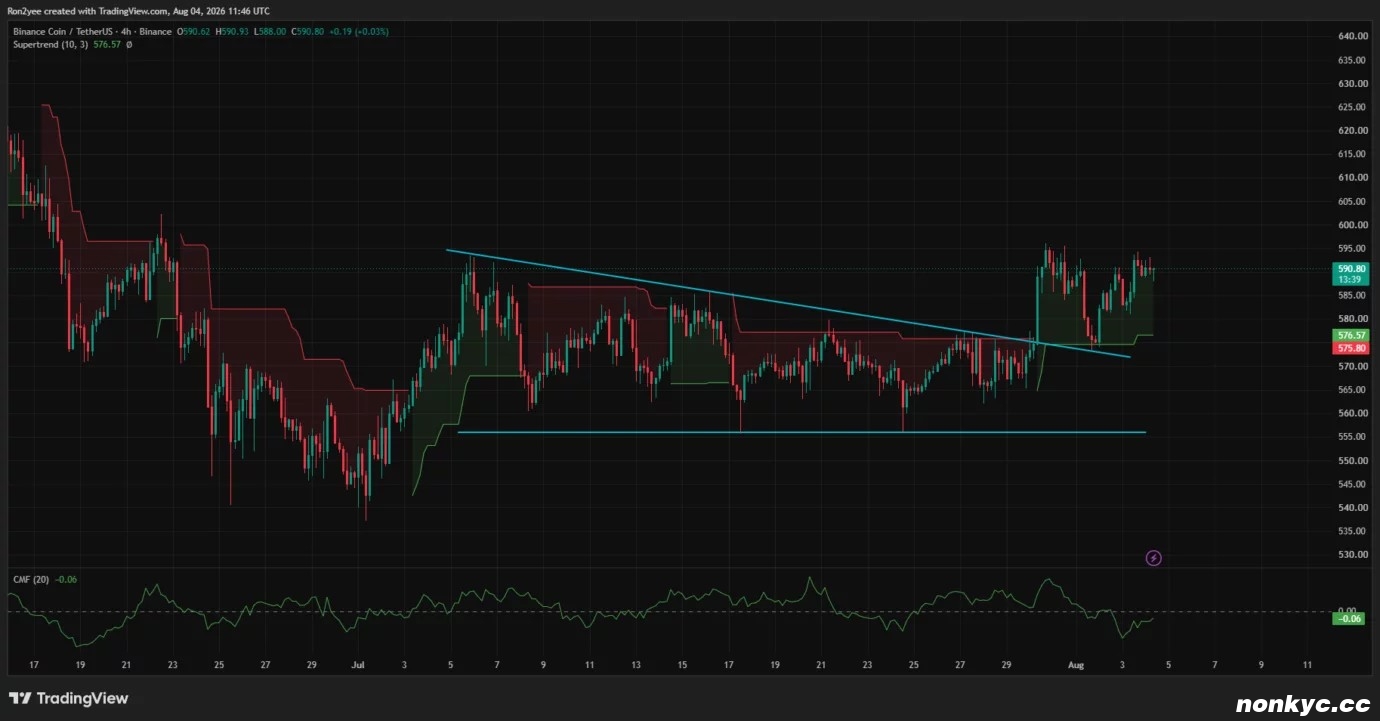Click the green 576.57 tag on price axis
This screenshot has height=721, width=1380.
coord(1352,335)
